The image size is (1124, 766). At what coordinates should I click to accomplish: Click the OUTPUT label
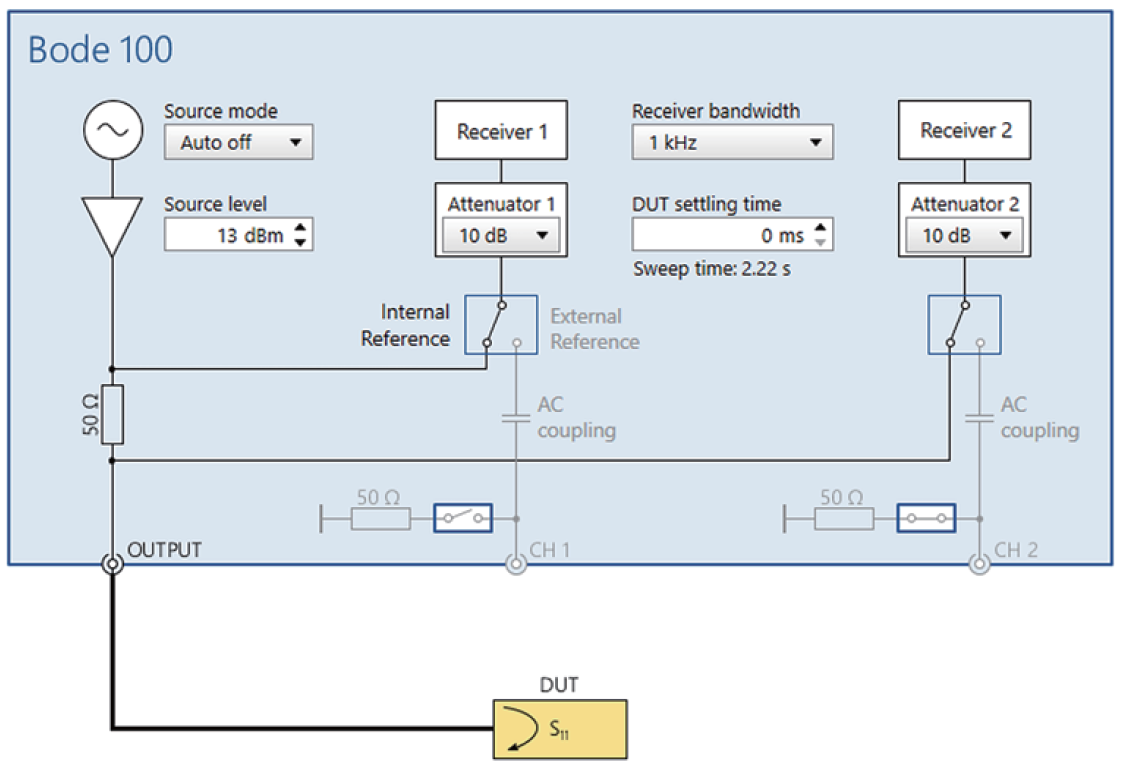tap(164, 550)
